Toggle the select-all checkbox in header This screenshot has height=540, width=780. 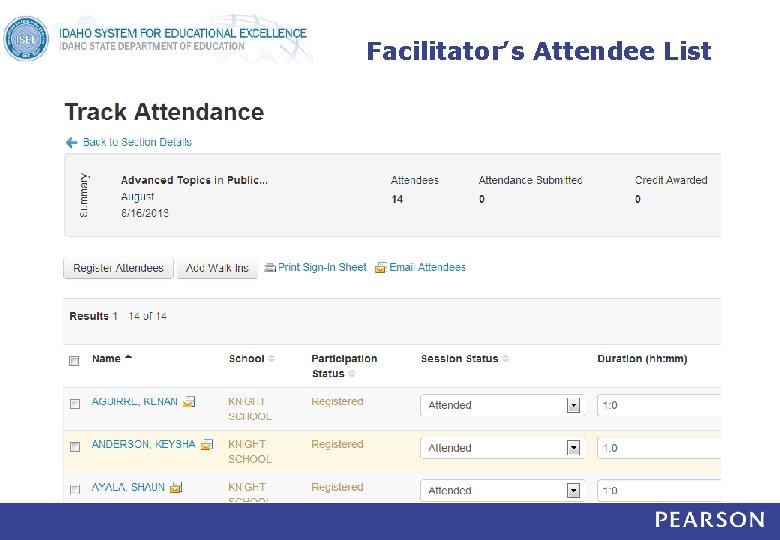[74, 360]
